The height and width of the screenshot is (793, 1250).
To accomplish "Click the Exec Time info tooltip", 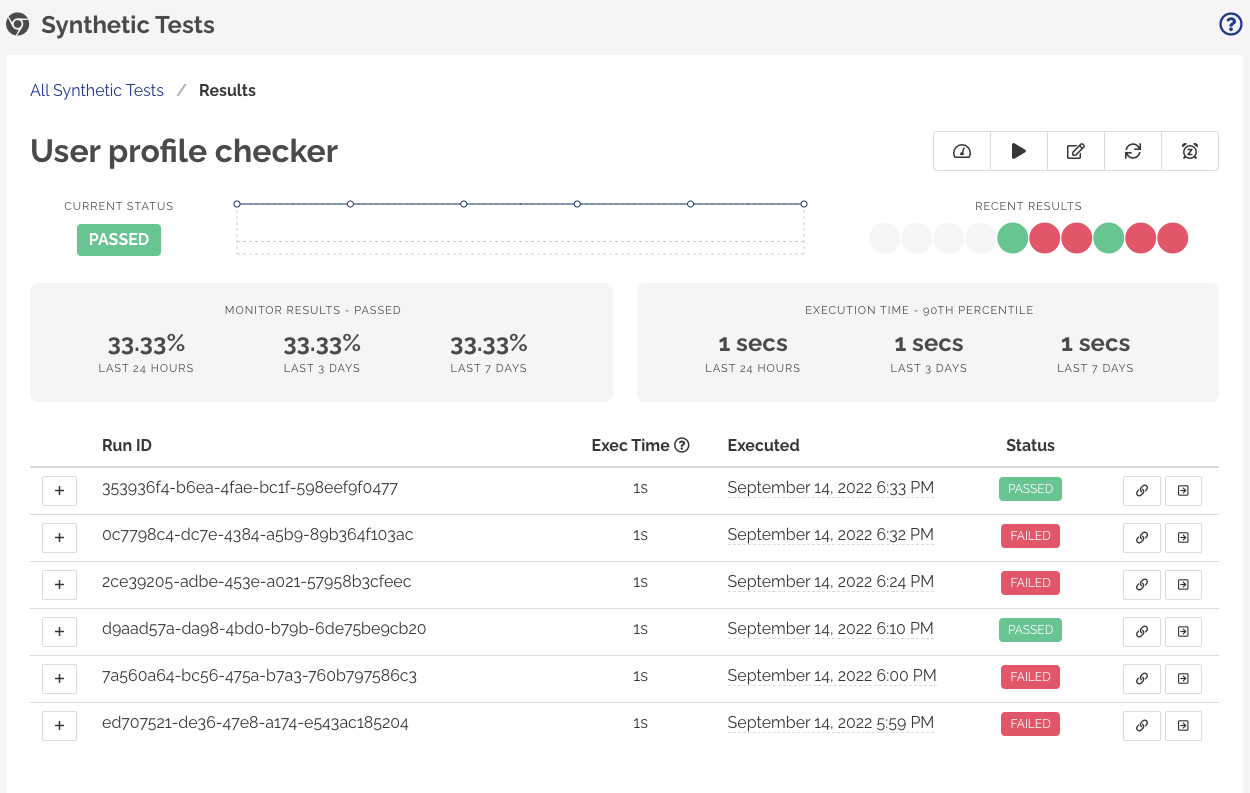I will [684, 445].
